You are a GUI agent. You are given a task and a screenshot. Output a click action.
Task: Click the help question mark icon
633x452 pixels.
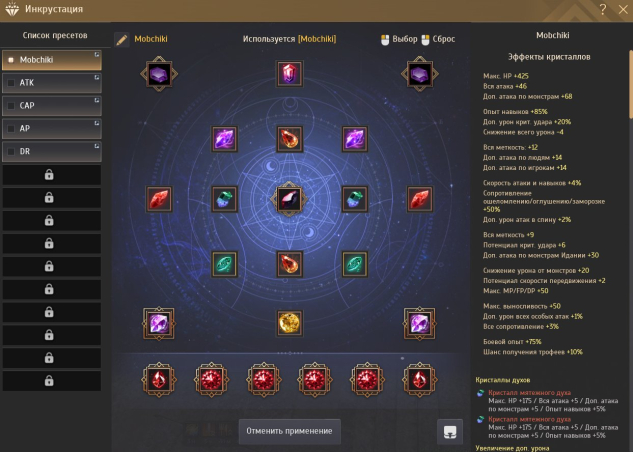602,9
